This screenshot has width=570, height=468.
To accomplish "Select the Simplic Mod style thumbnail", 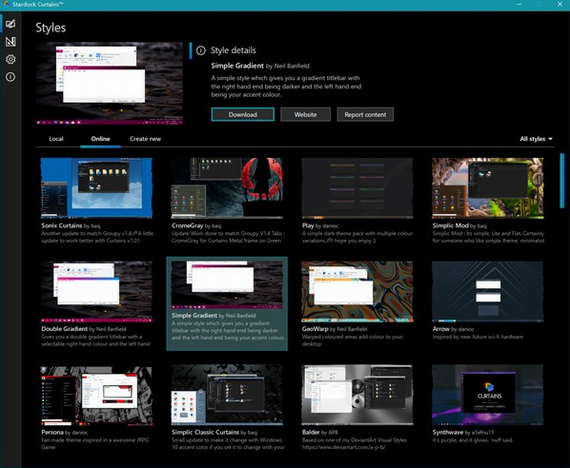I will pos(487,188).
